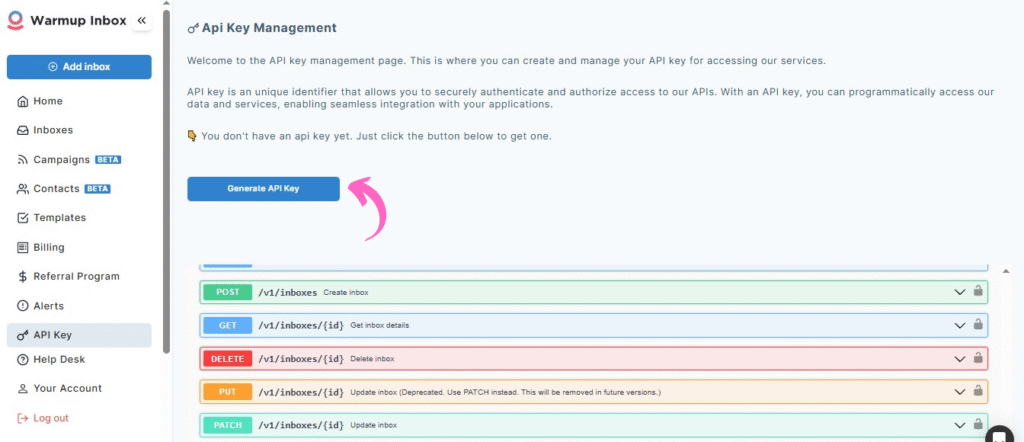Click the lock icon on POST /v1/inboxes
This screenshot has width=1024, height=442.
(x=978, y=292)
